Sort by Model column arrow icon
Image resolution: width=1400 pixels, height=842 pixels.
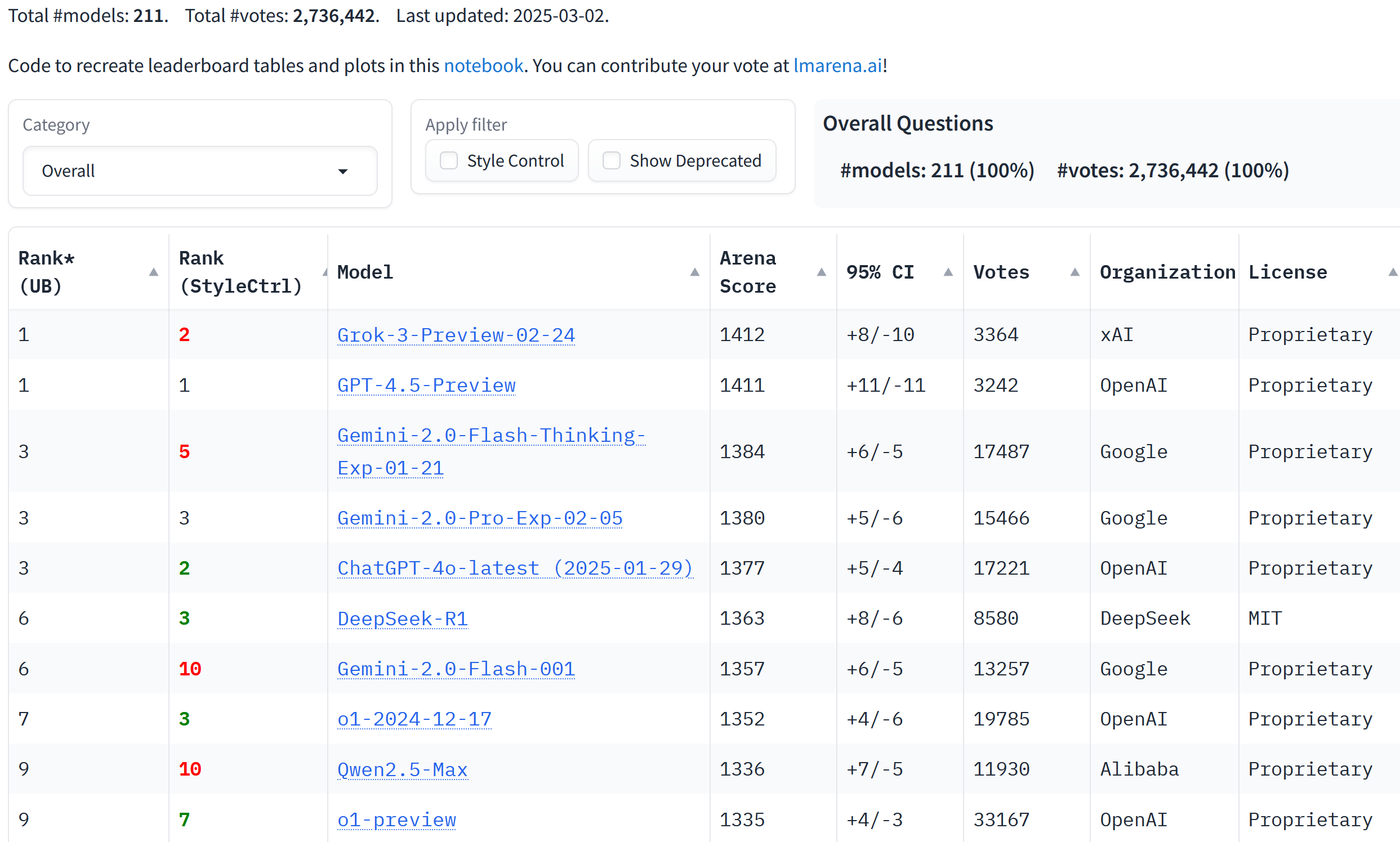694,272
